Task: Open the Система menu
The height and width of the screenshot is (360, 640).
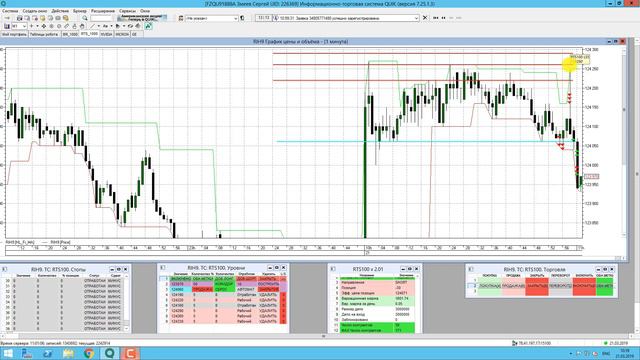Action: 10,11
